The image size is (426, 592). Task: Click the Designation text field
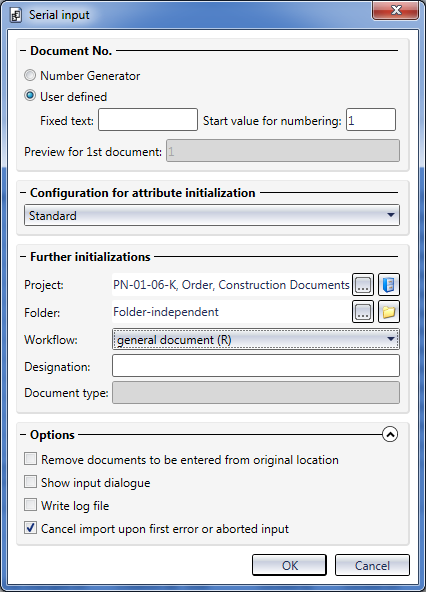coord(256,365)
